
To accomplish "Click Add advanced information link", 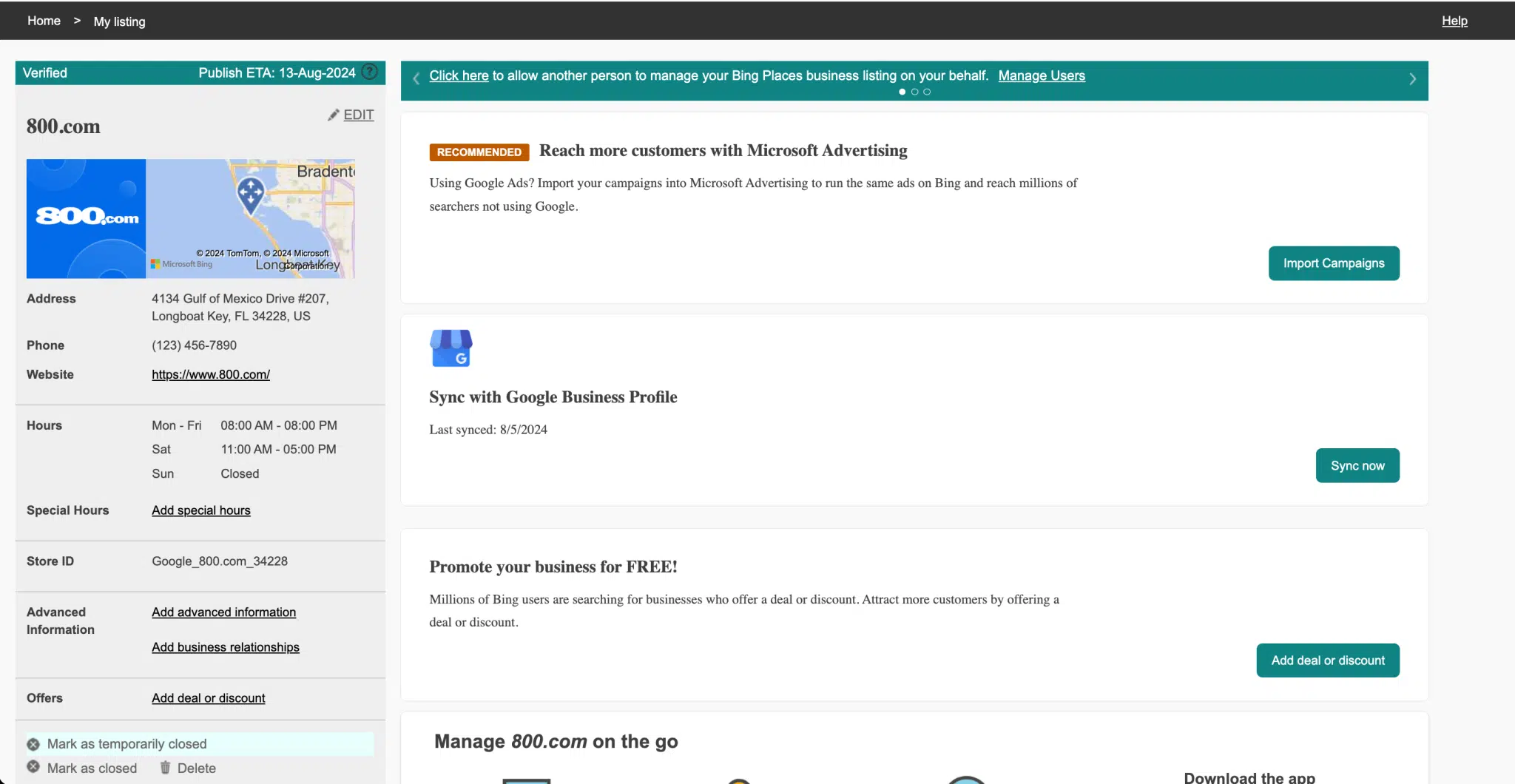I will [x=224, y=612].
